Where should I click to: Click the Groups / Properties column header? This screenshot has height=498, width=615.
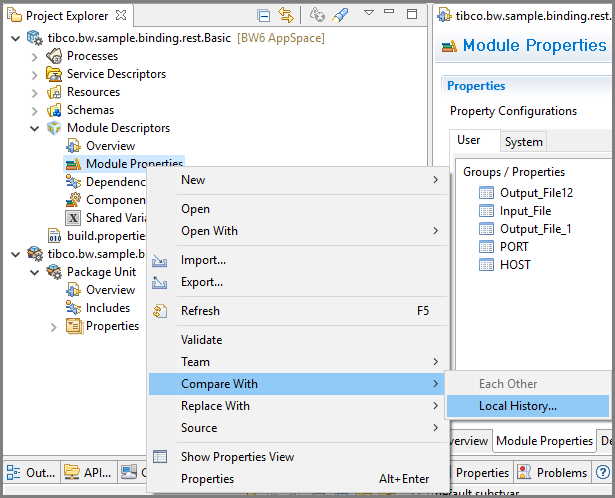click(x=514, y=172)
